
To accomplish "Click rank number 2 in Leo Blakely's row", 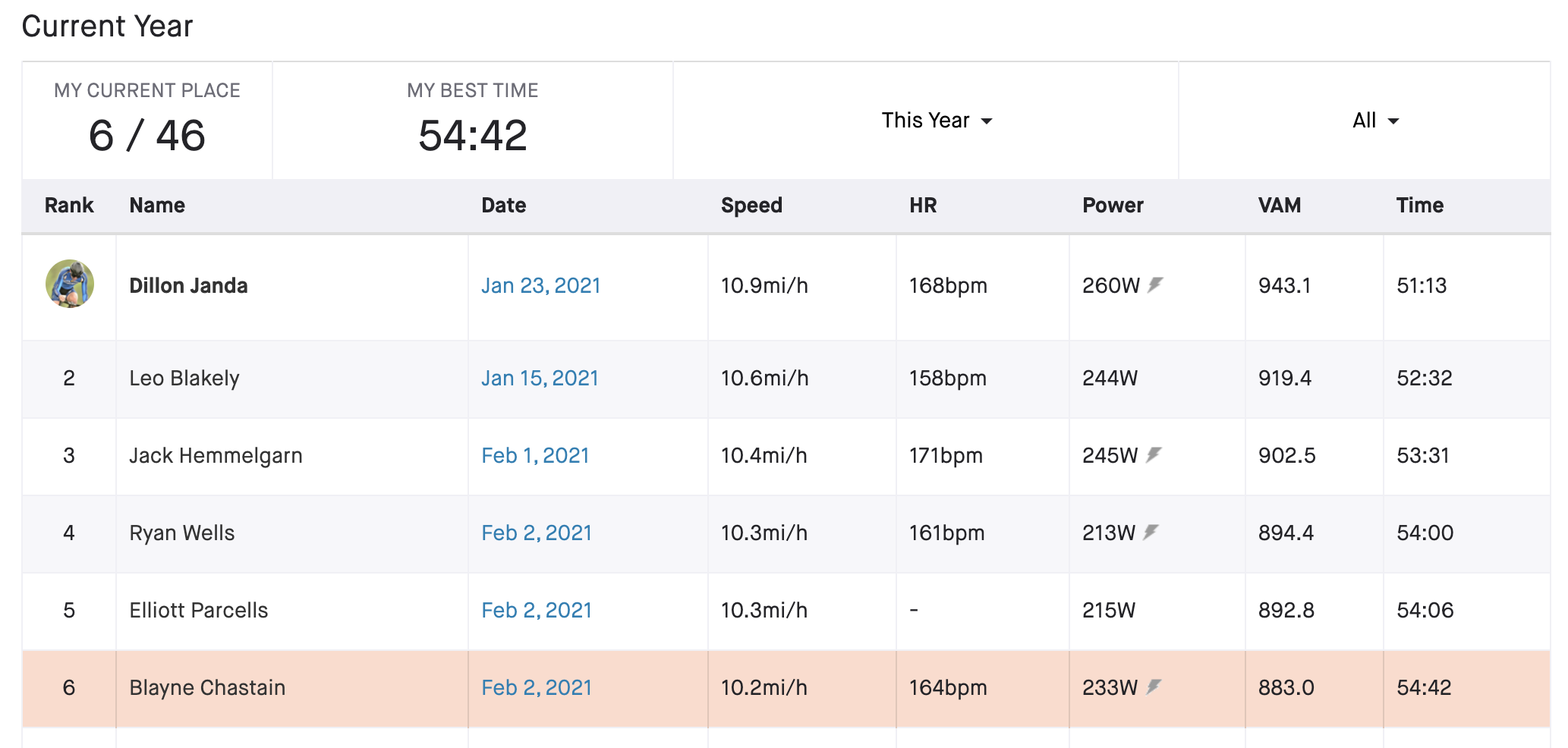I will 69,378.
